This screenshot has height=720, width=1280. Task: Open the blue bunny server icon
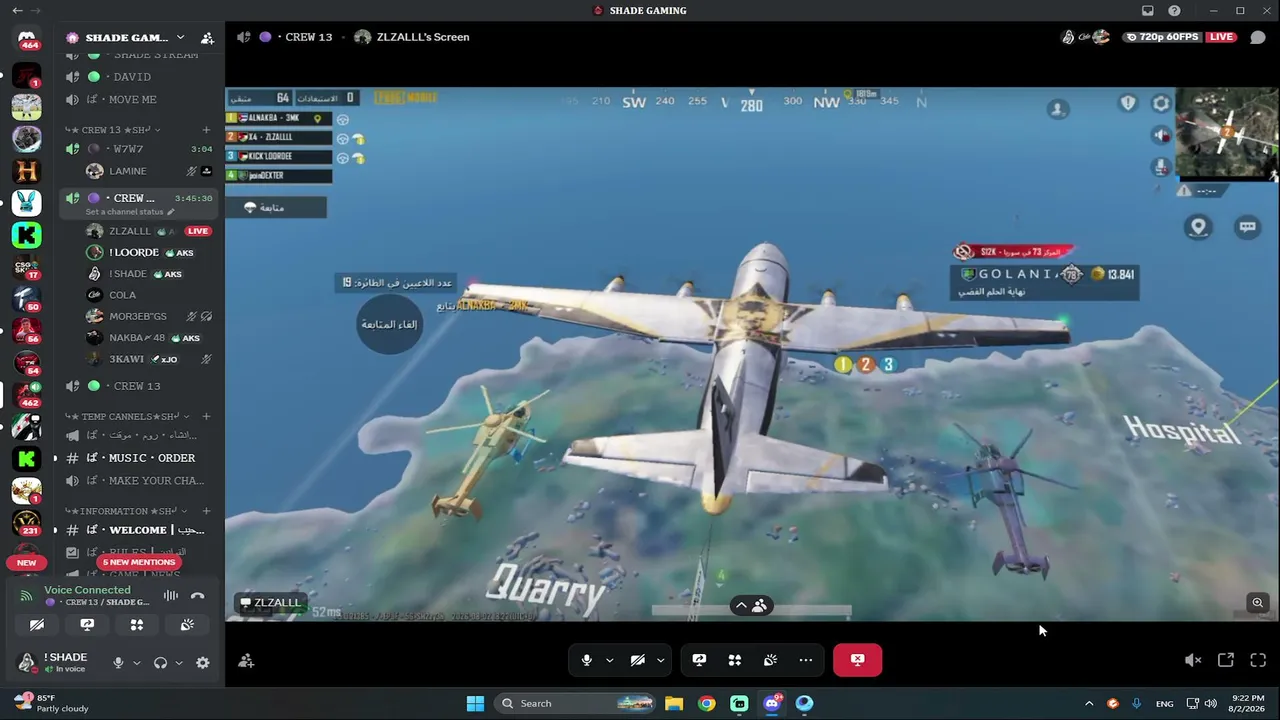click(27, 203)
